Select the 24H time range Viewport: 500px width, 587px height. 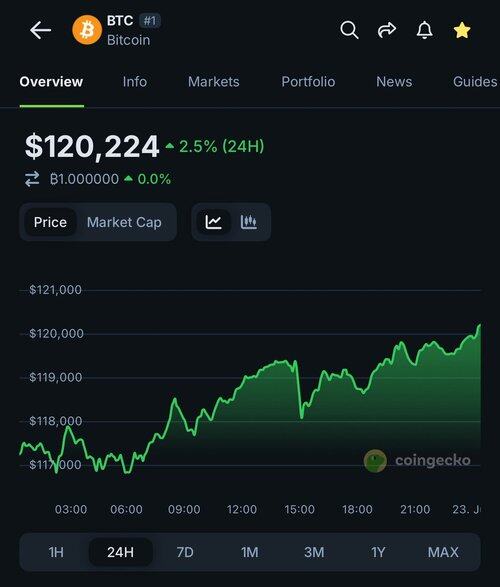tap(121, 552)
